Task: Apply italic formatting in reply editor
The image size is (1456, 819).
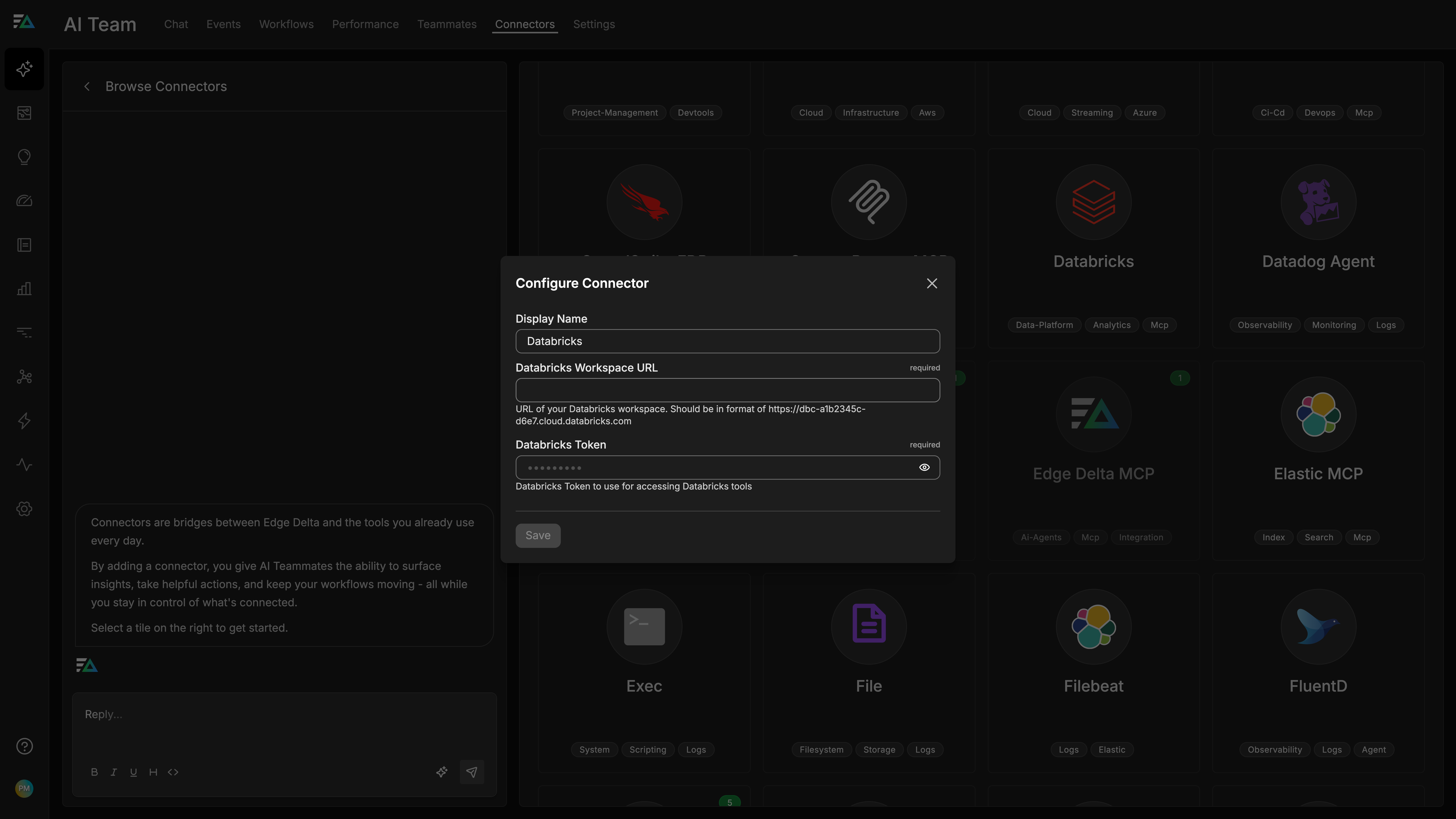Action: click(x=114, y=772)
